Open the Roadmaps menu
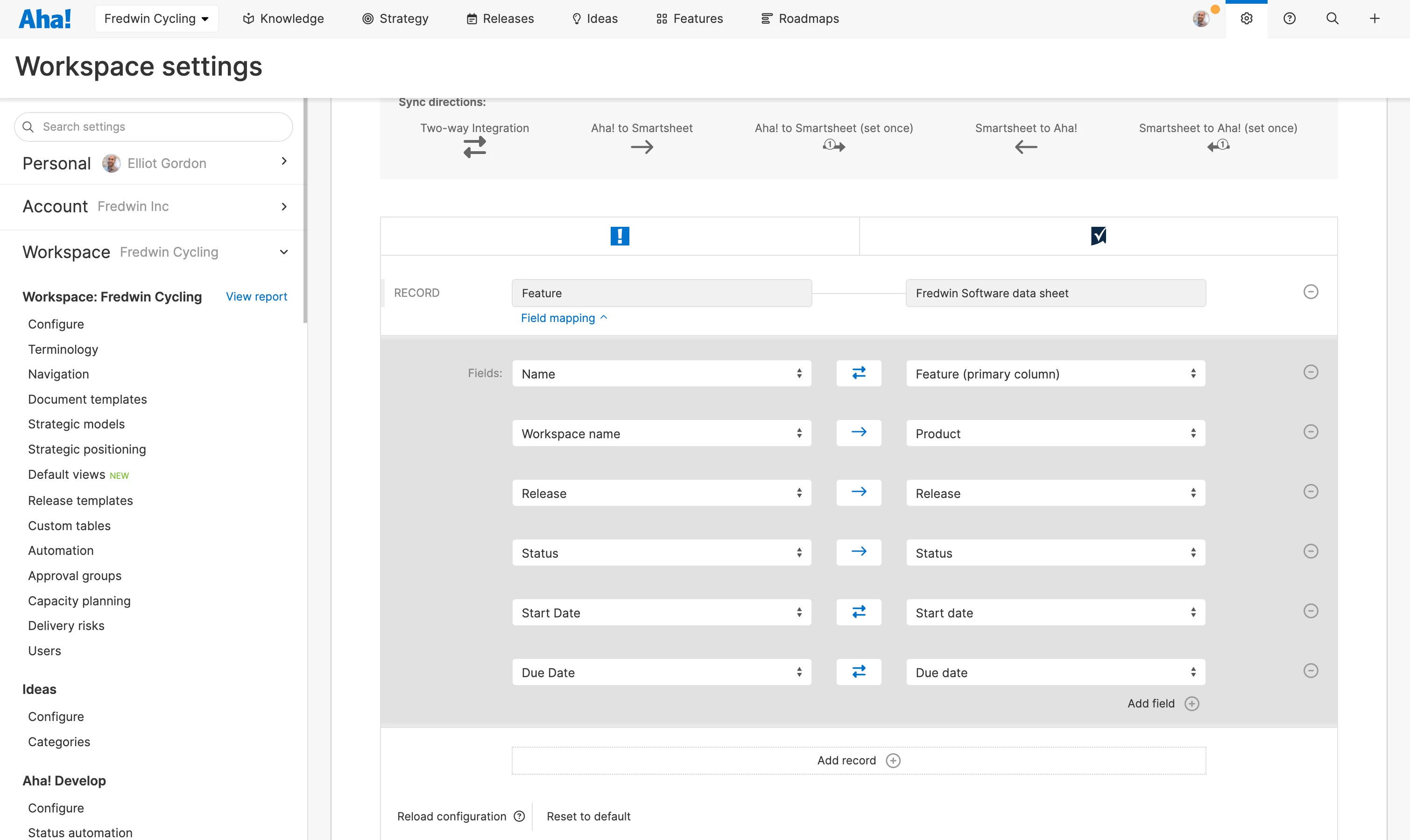Image resolution: width=1410 pixels, height=840 pixels. (x=800, y=19)
